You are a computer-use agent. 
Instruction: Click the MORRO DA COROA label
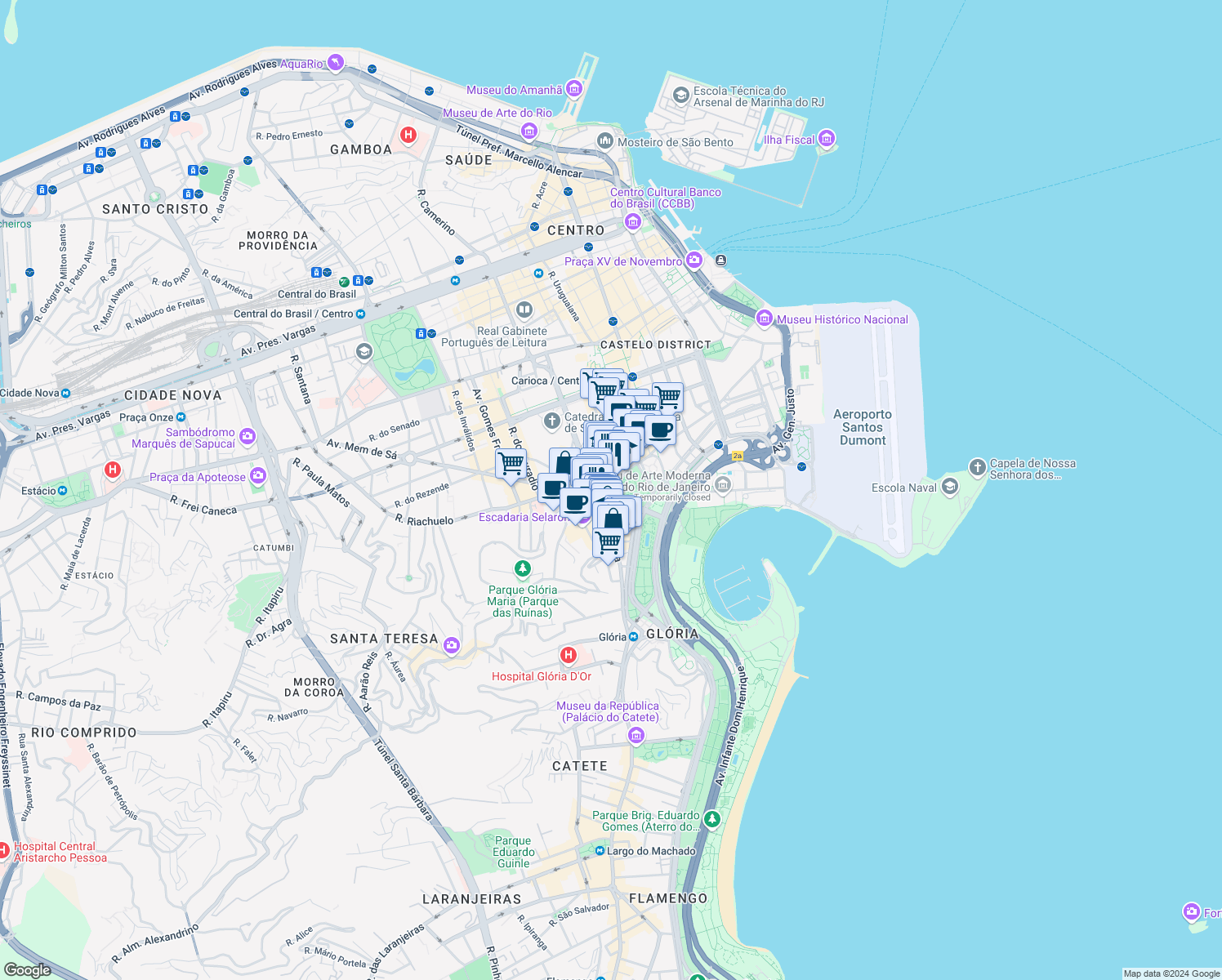pos(314,687)
